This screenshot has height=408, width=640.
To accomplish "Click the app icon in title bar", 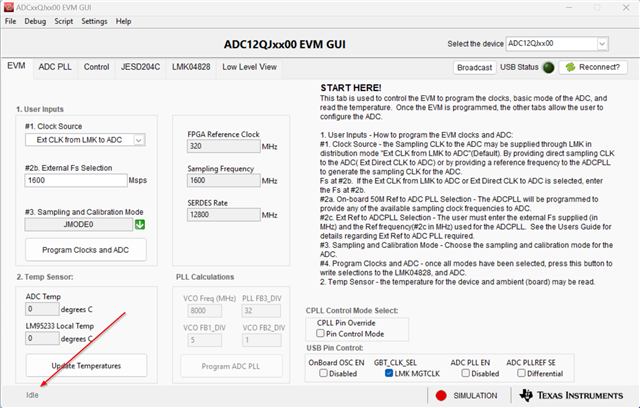I will tap(8, 7).
